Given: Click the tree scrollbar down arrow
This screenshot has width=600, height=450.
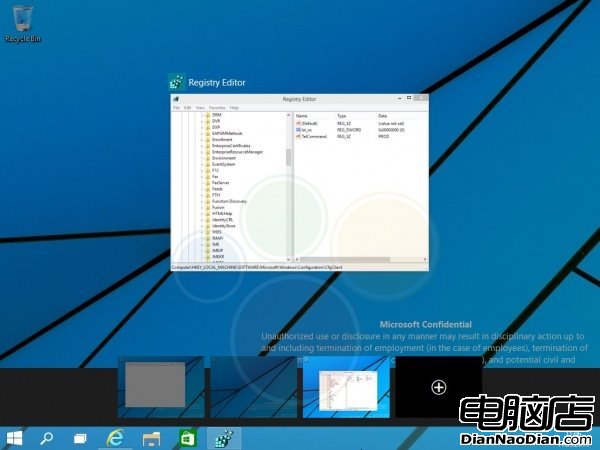Looking at the screenshot, I should point(289,259).
